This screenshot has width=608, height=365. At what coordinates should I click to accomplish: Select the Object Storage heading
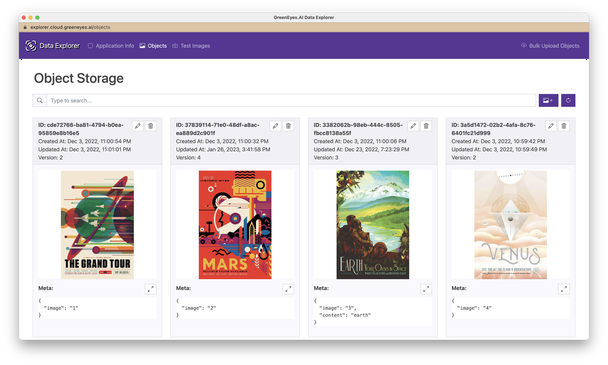click(x=79, y=78)
